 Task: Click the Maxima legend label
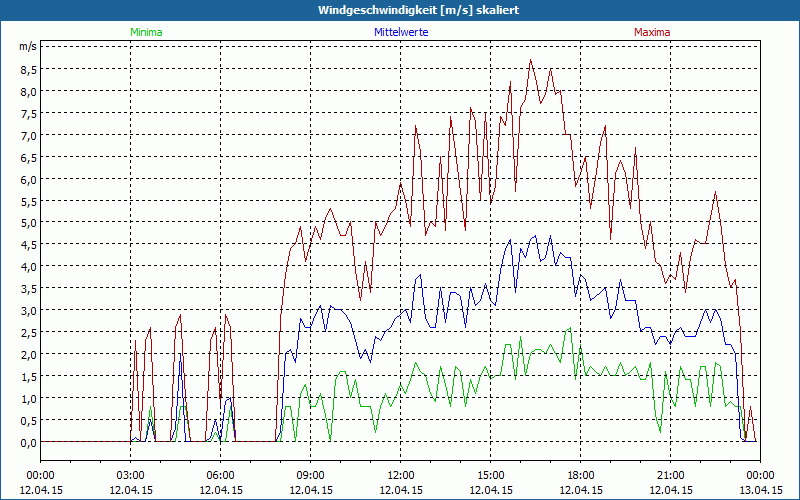652,32
